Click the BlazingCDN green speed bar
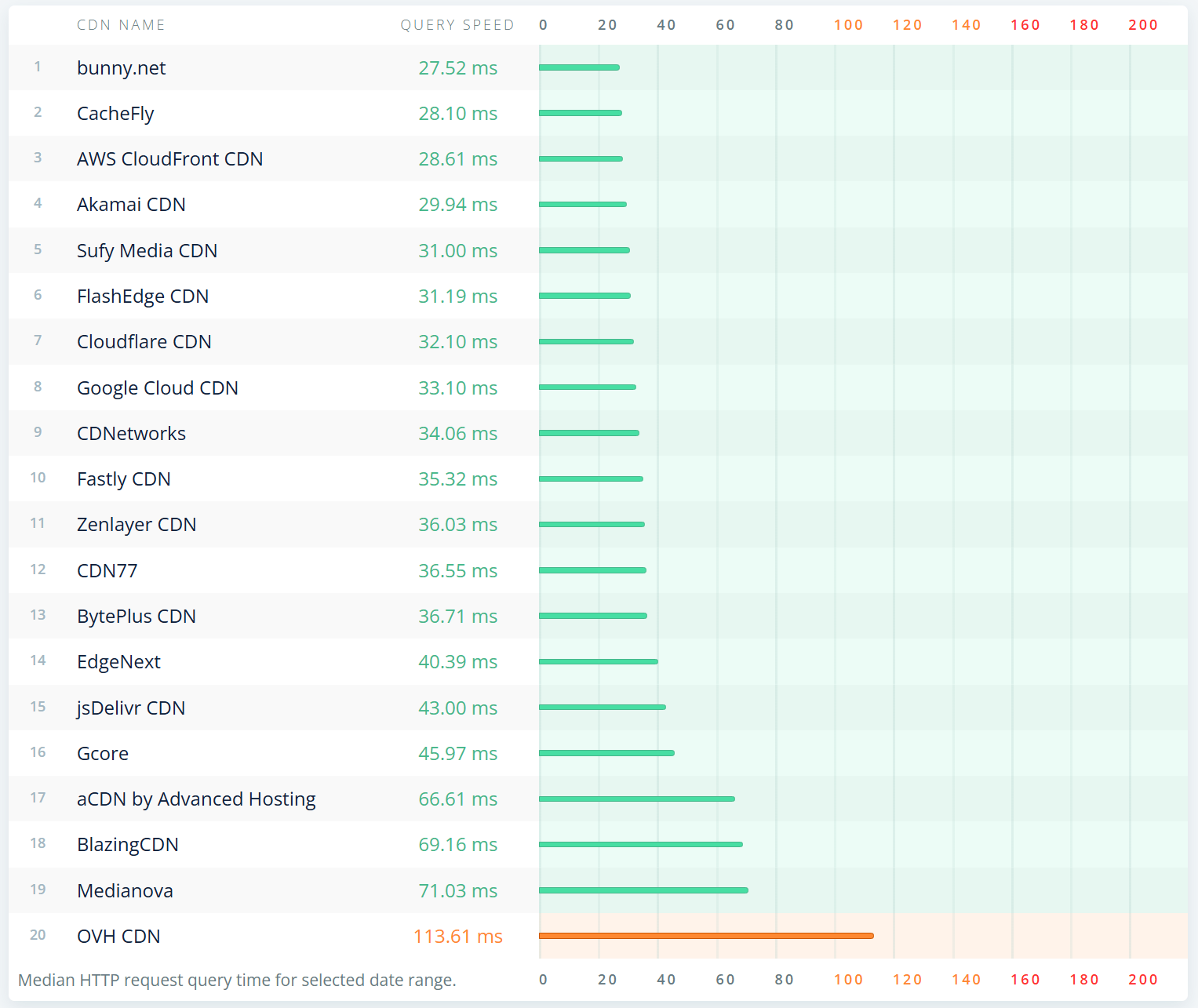1198x1008 pixels. click(641, 844)
